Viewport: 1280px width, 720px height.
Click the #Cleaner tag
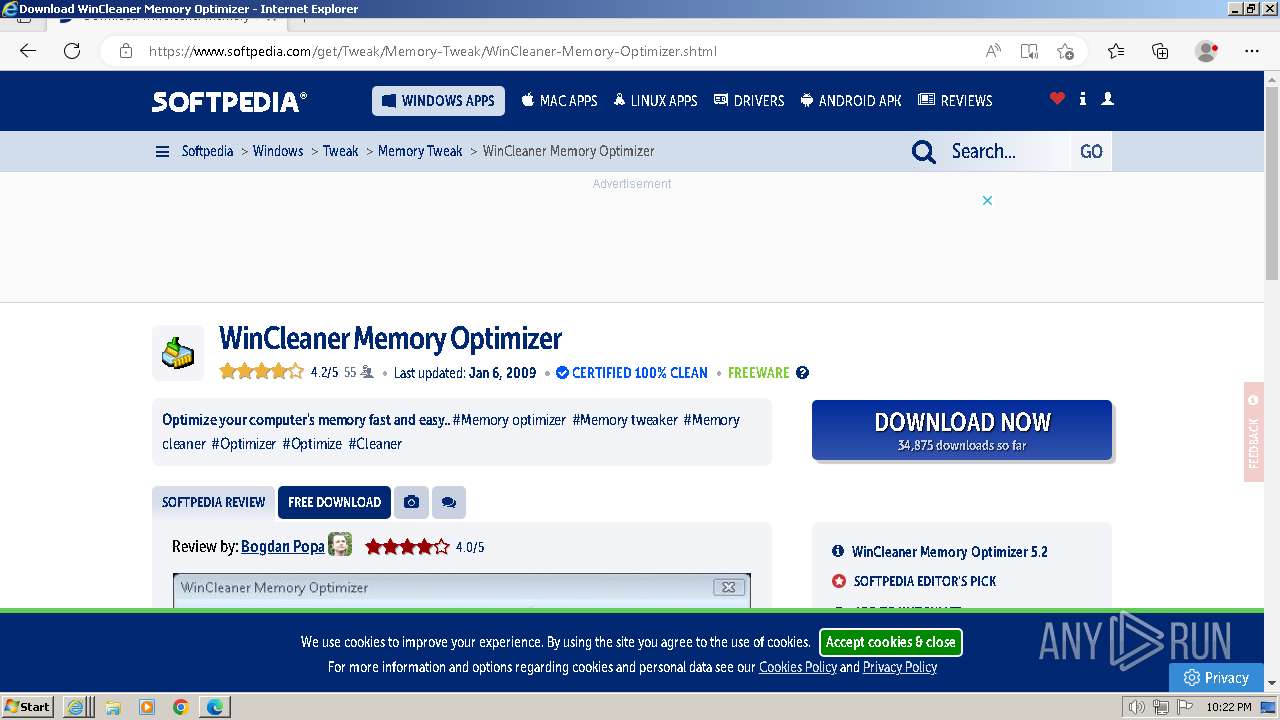coord(375,444)
